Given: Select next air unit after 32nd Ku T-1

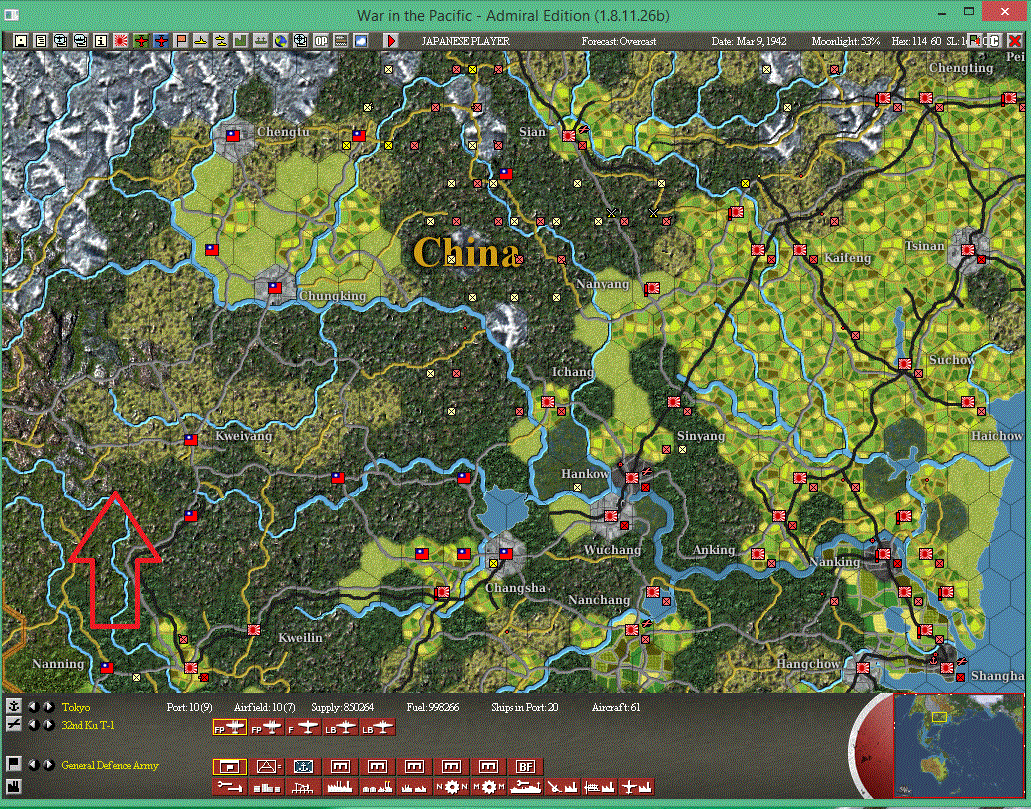Looking at the screenshot, I should click(x=48, y=725).
